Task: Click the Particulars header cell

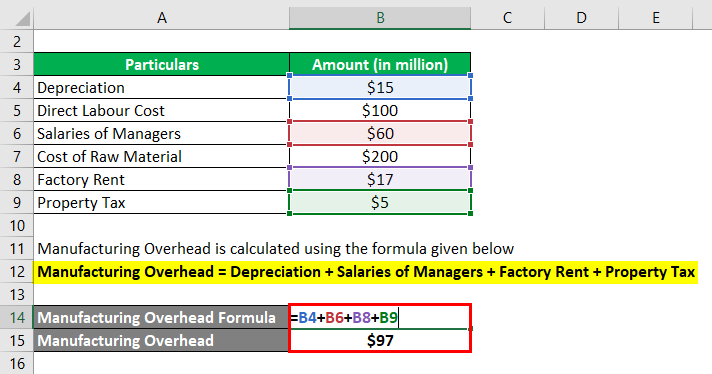Action: (162, 64)
